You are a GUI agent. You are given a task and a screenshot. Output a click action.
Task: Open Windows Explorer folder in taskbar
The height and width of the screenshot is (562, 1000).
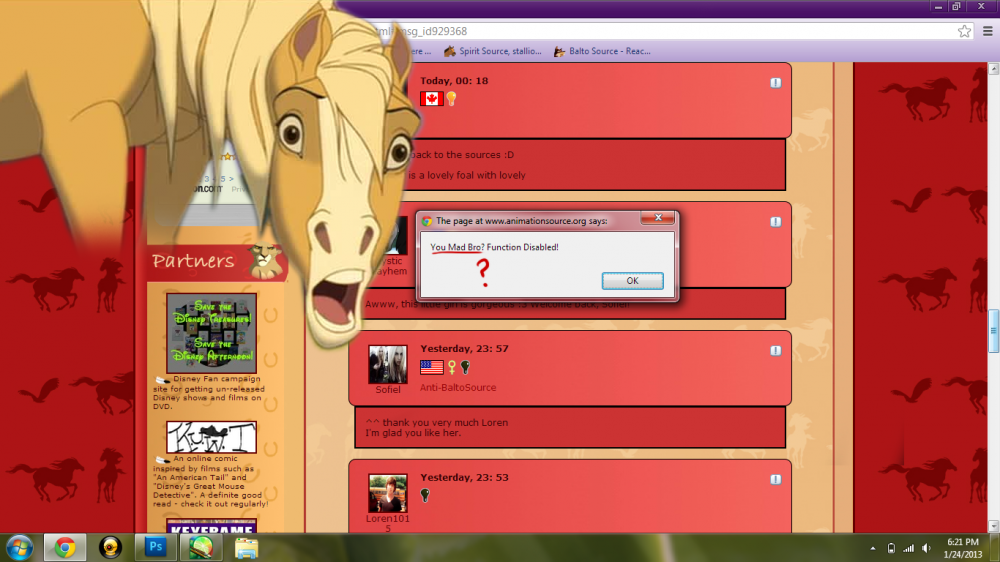click(246, 548)
